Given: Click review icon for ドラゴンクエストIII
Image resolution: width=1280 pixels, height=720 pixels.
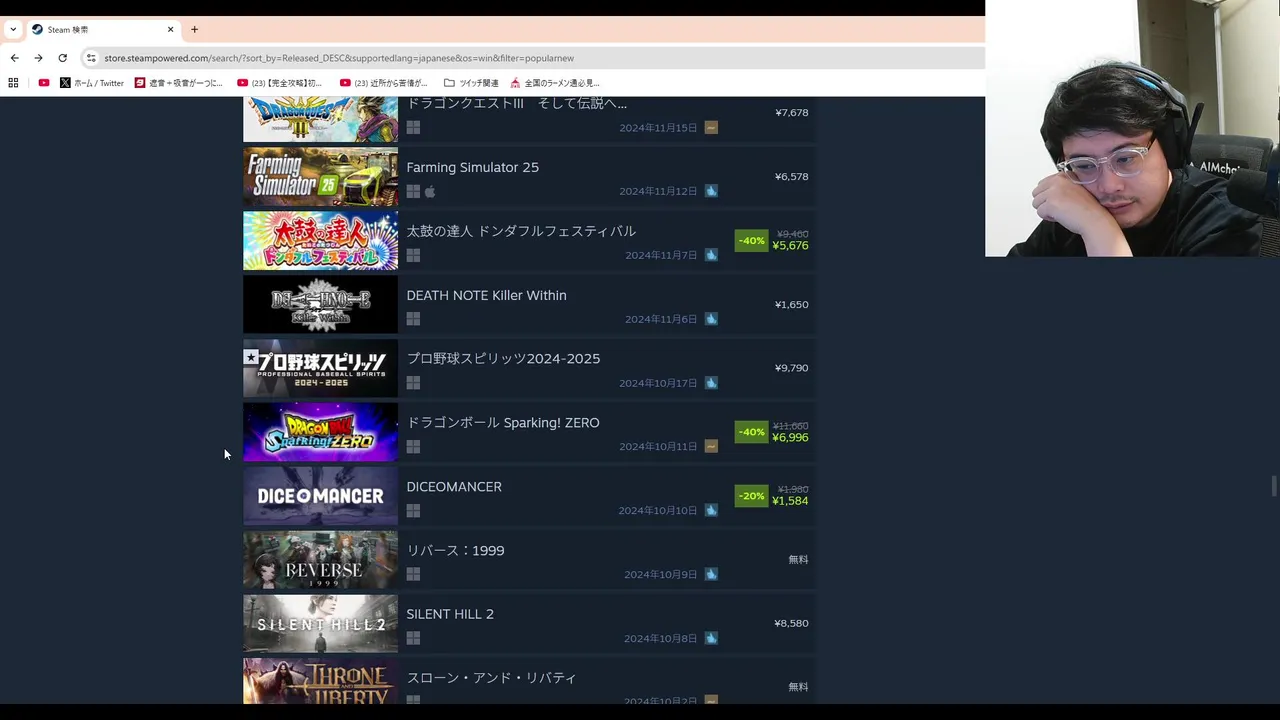Looking at the screenshot, I should click(711, 128).
